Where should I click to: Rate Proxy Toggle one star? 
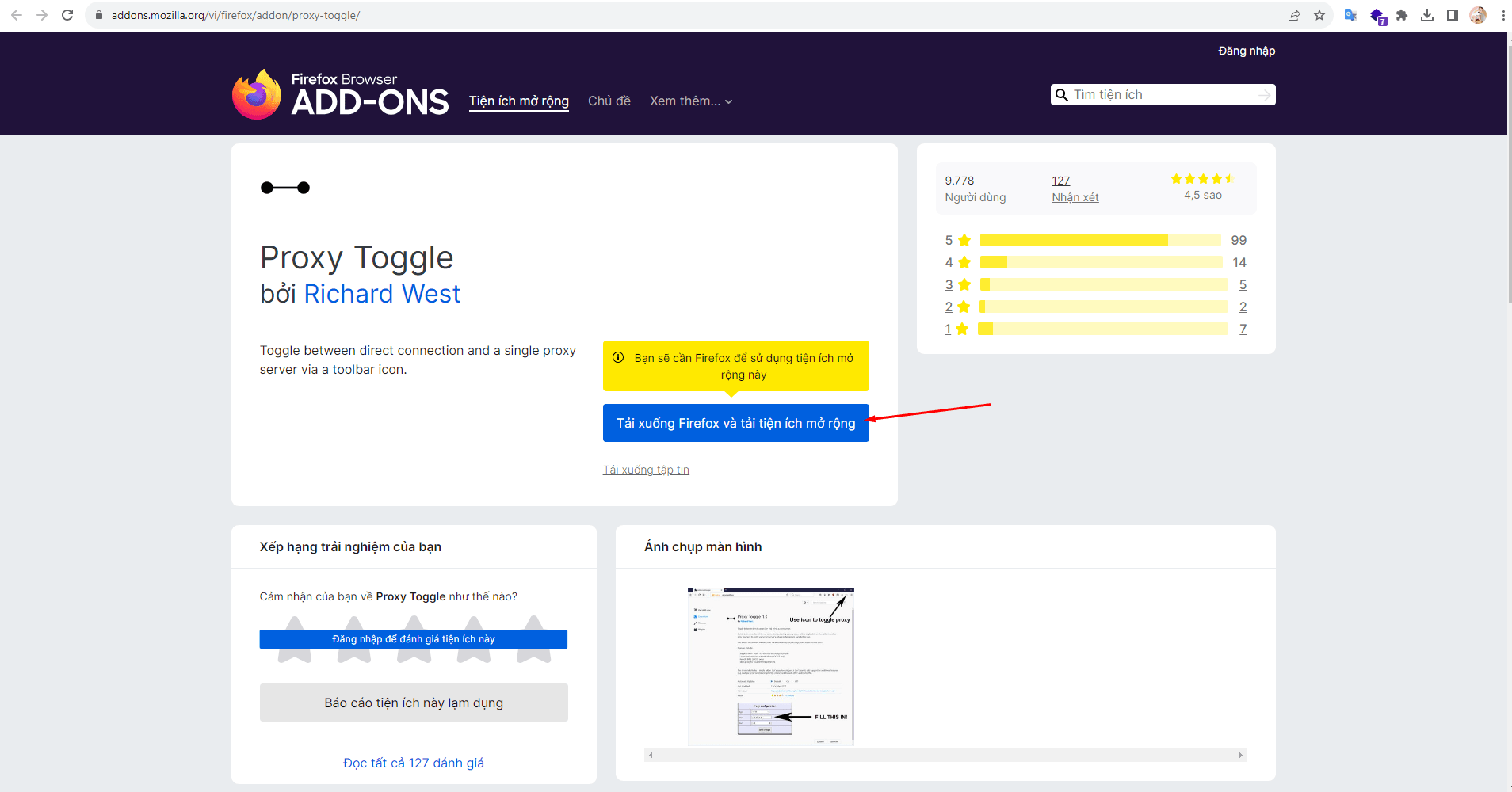click(295, 639)
